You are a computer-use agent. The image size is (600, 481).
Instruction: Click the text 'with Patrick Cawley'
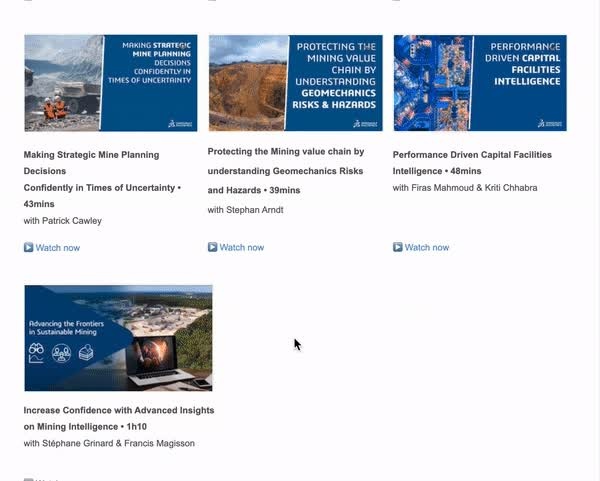pyautogui.click(x=63, y=221)
